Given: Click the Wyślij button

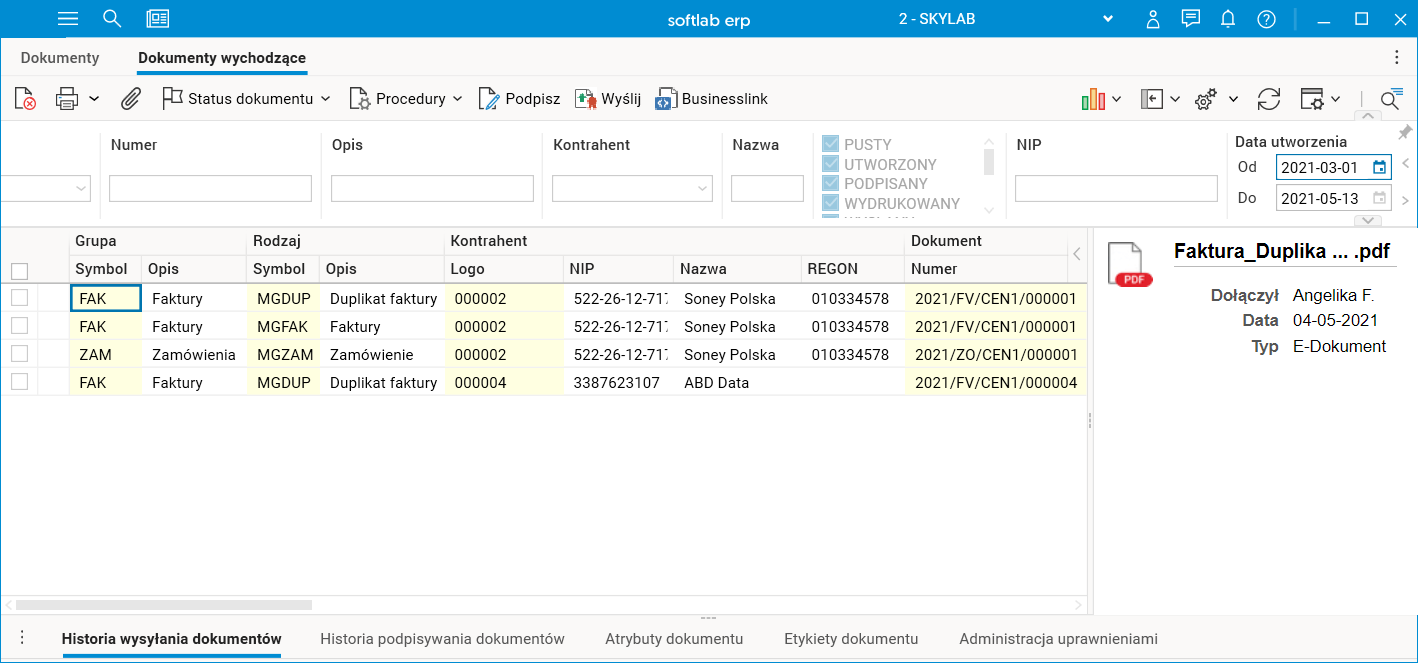Looking at the screenshot, I should pyautogui.click(x=608, y=99).
